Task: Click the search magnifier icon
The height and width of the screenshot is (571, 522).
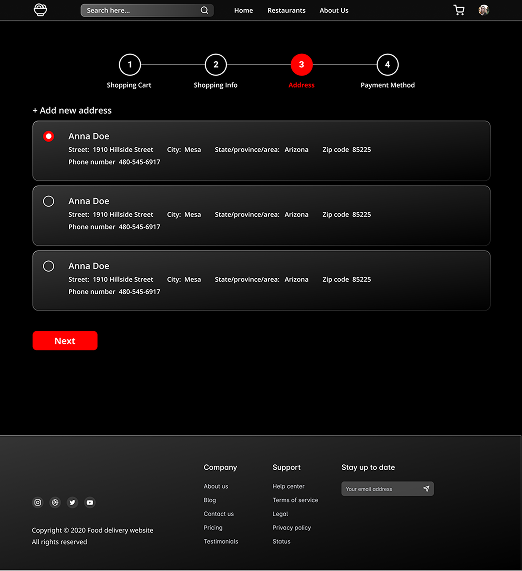Action: (204, 10)
